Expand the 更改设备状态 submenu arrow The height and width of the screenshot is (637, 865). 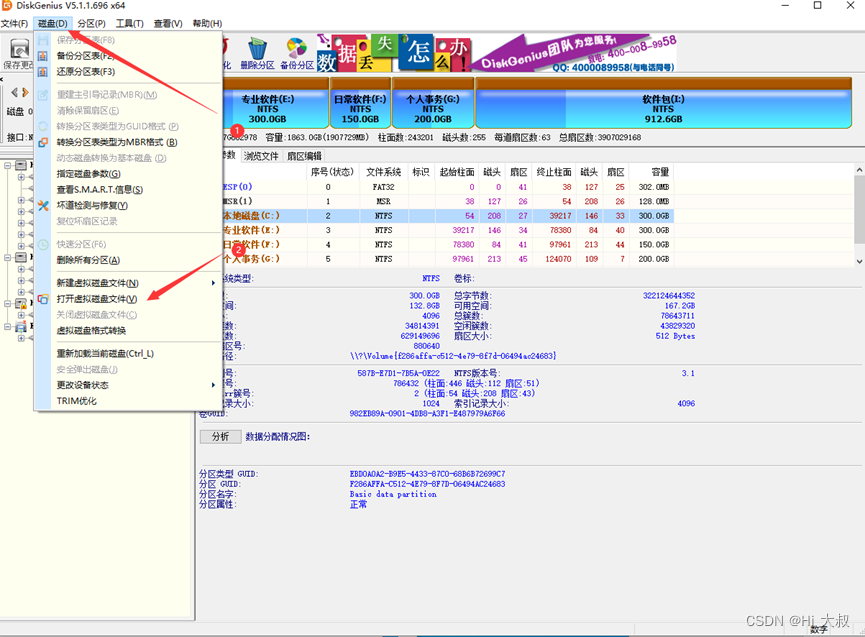(212, 384)
